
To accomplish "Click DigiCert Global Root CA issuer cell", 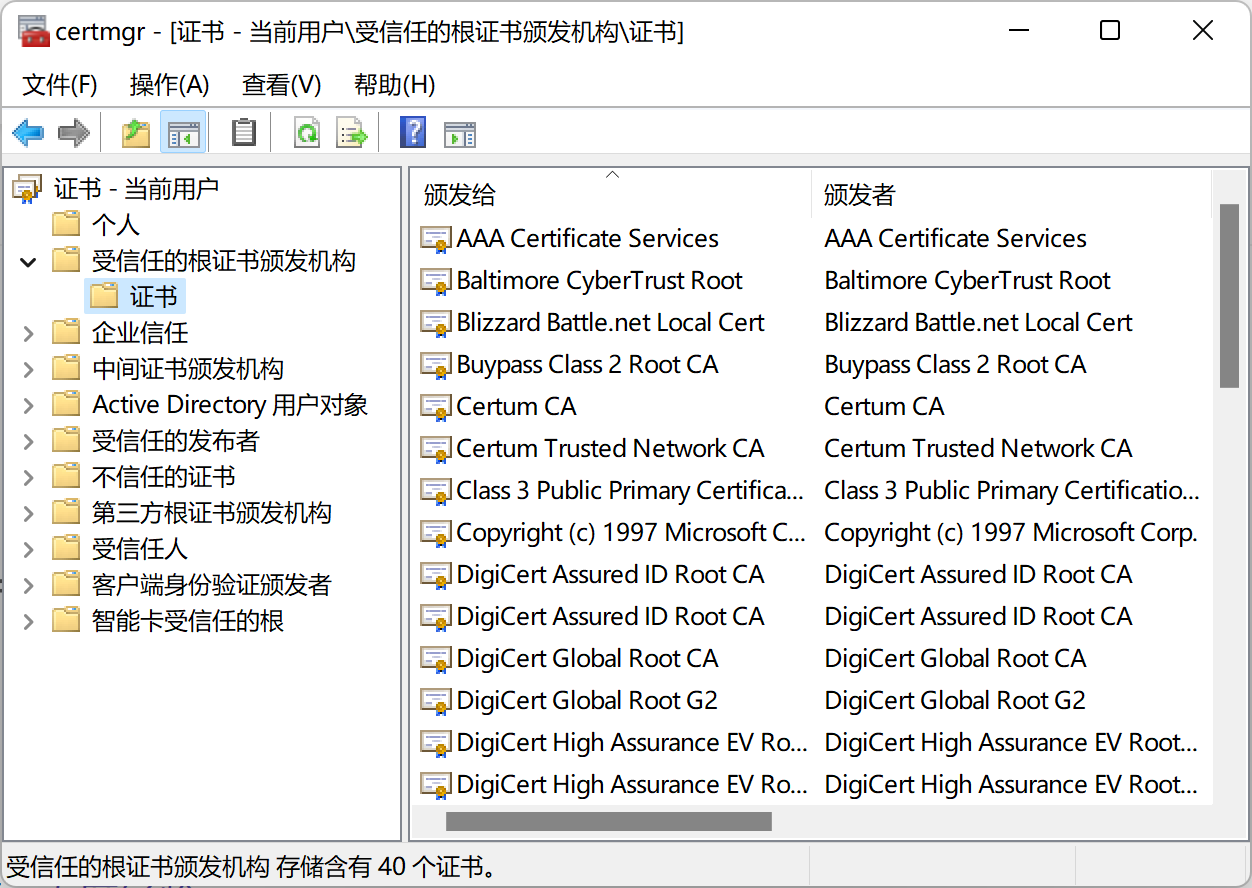I will (x=955, y=659).
